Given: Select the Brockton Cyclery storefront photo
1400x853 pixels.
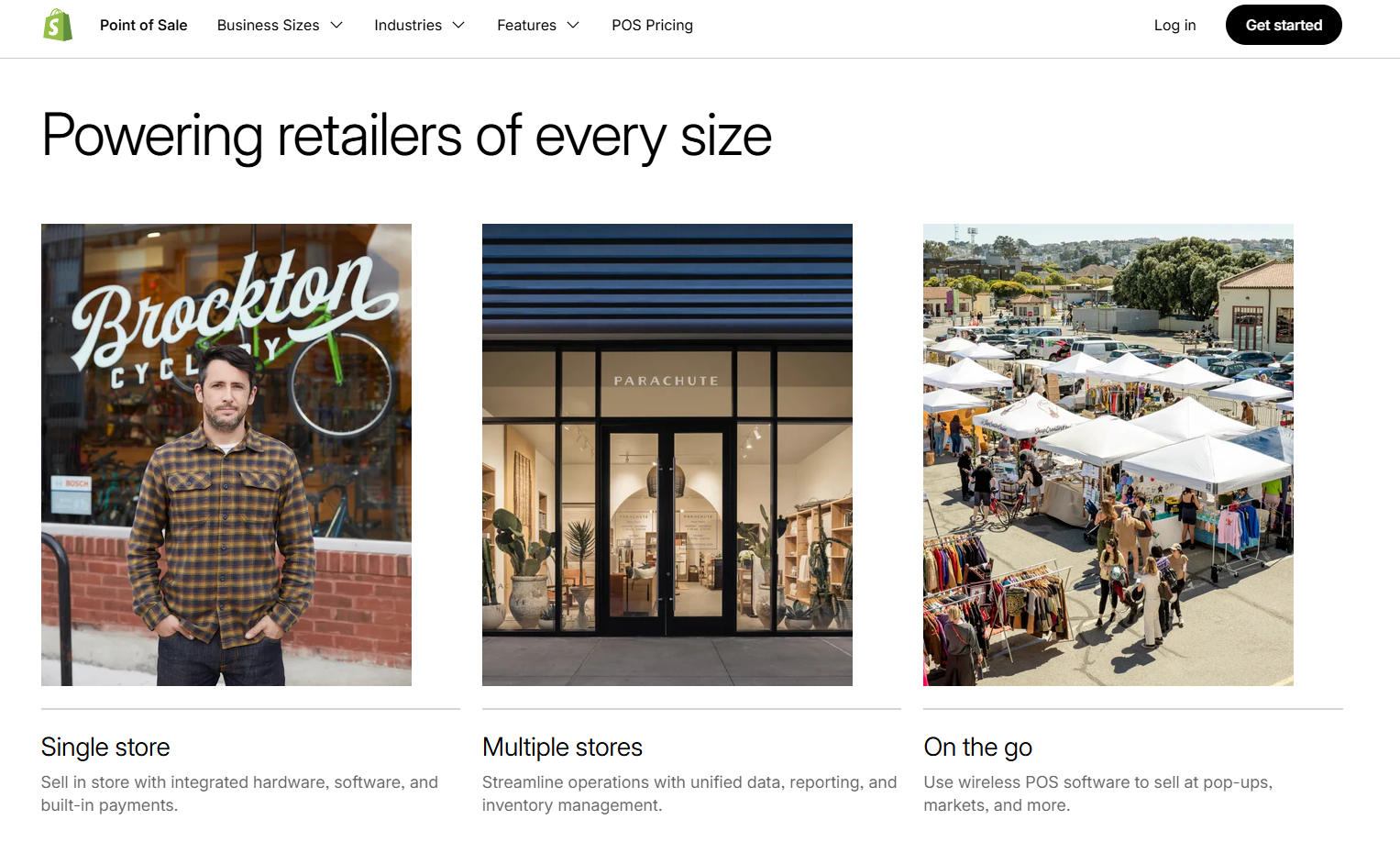Looking at the screenshot, I should coord(226,454).
